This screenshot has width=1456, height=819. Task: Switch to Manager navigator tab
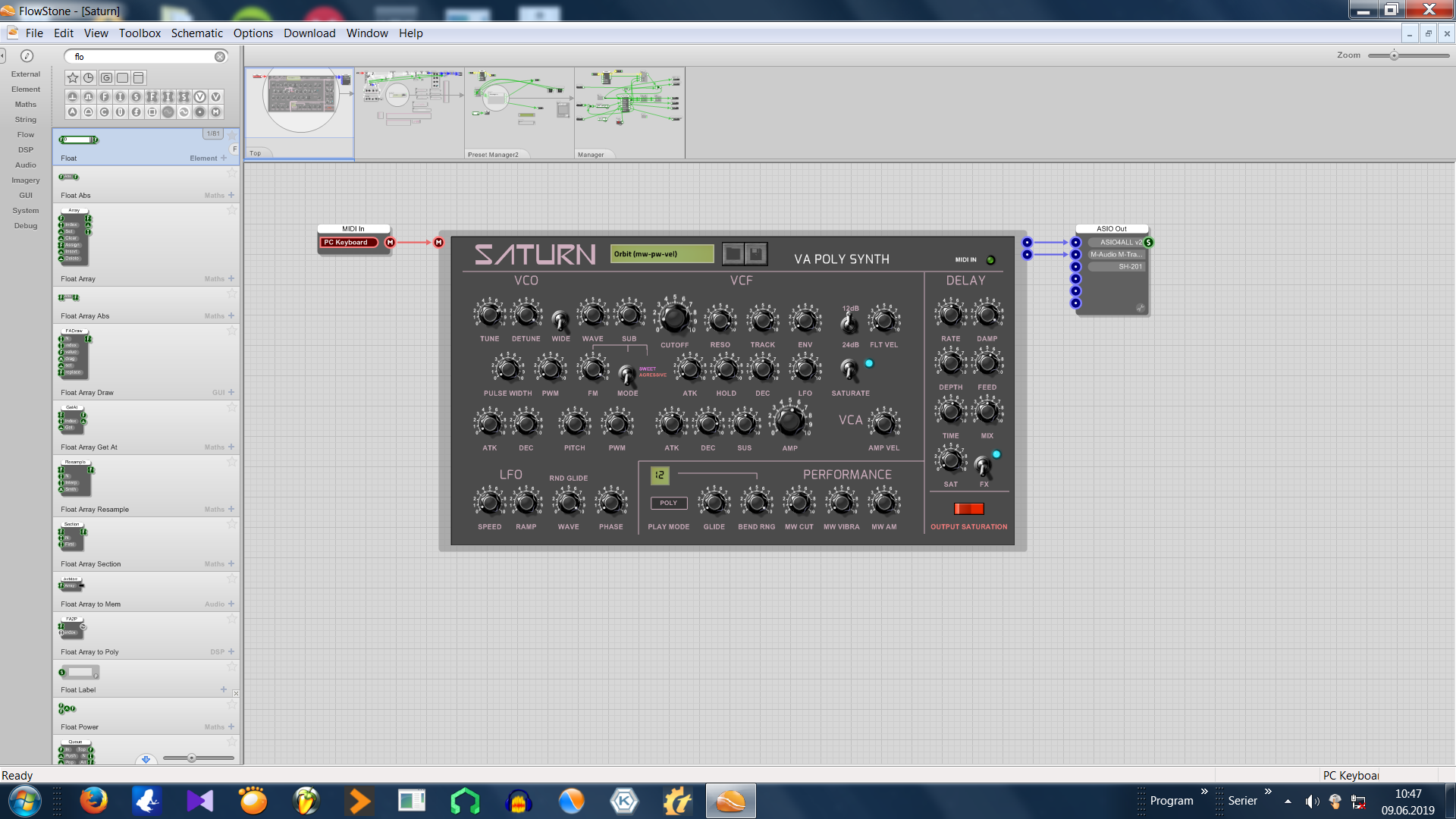[x=591, y=154]
